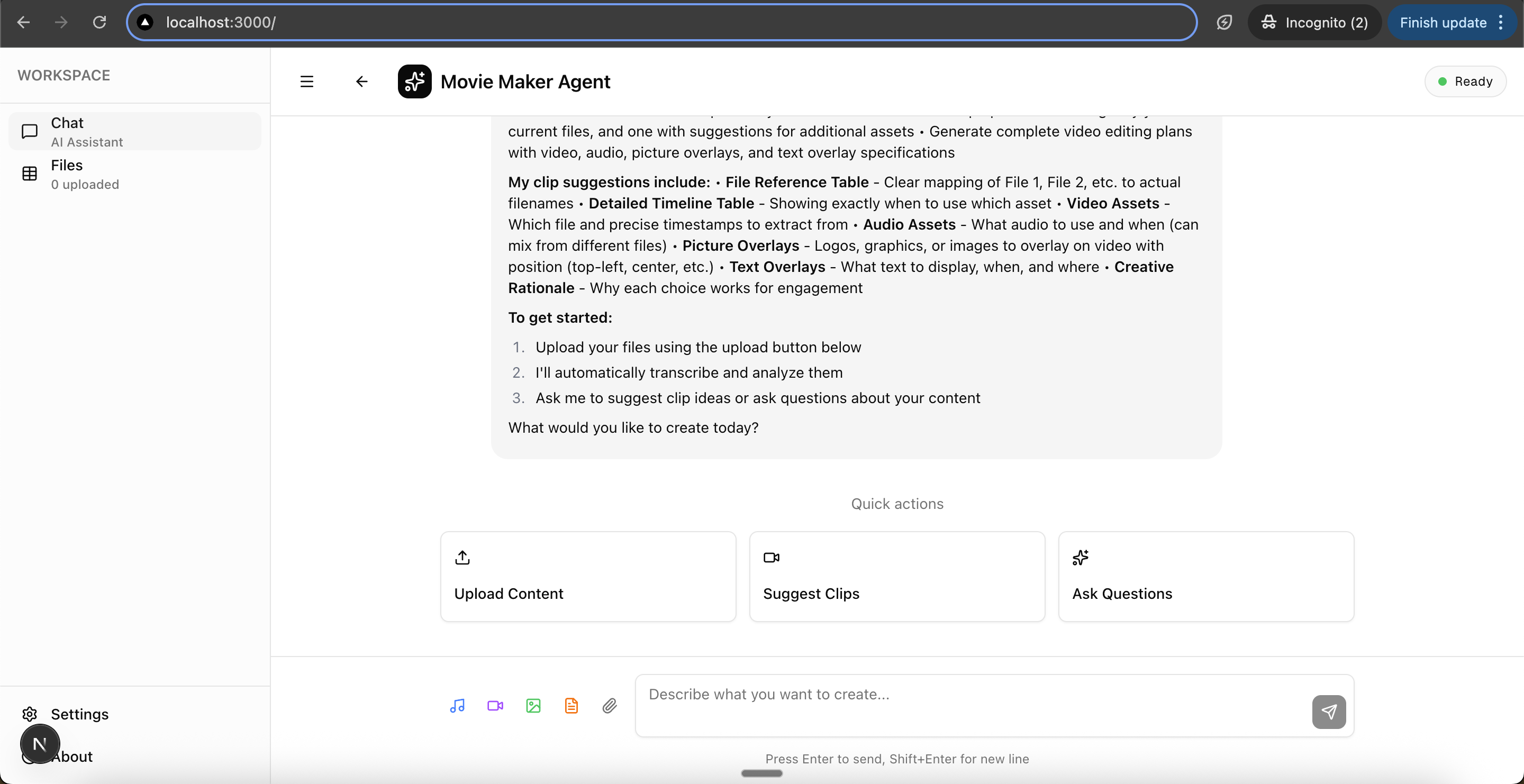Click the Incognito (2) profile button
Image resolution: width=1524 pixels, height=784 pixels.
pos(1314,22)
